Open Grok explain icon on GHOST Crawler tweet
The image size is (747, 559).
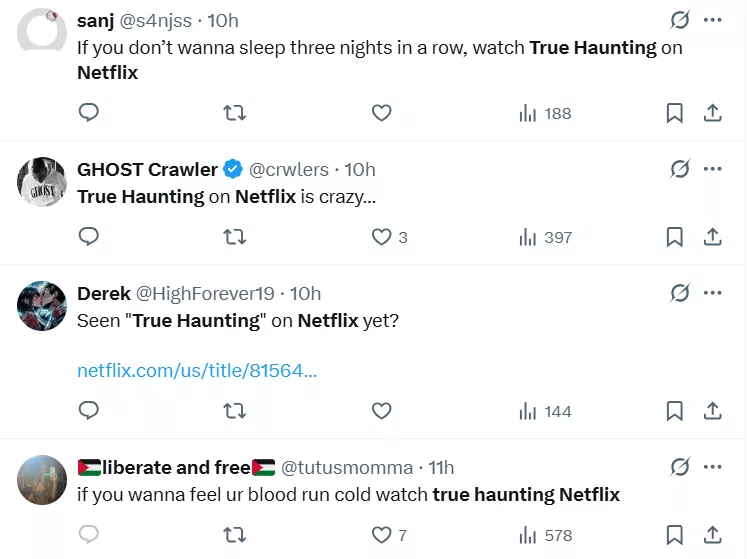click(x=680, y=169)
